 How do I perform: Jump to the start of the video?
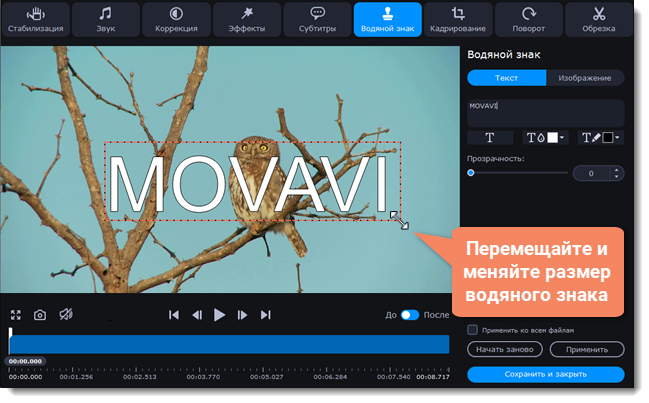coord(174,315)
